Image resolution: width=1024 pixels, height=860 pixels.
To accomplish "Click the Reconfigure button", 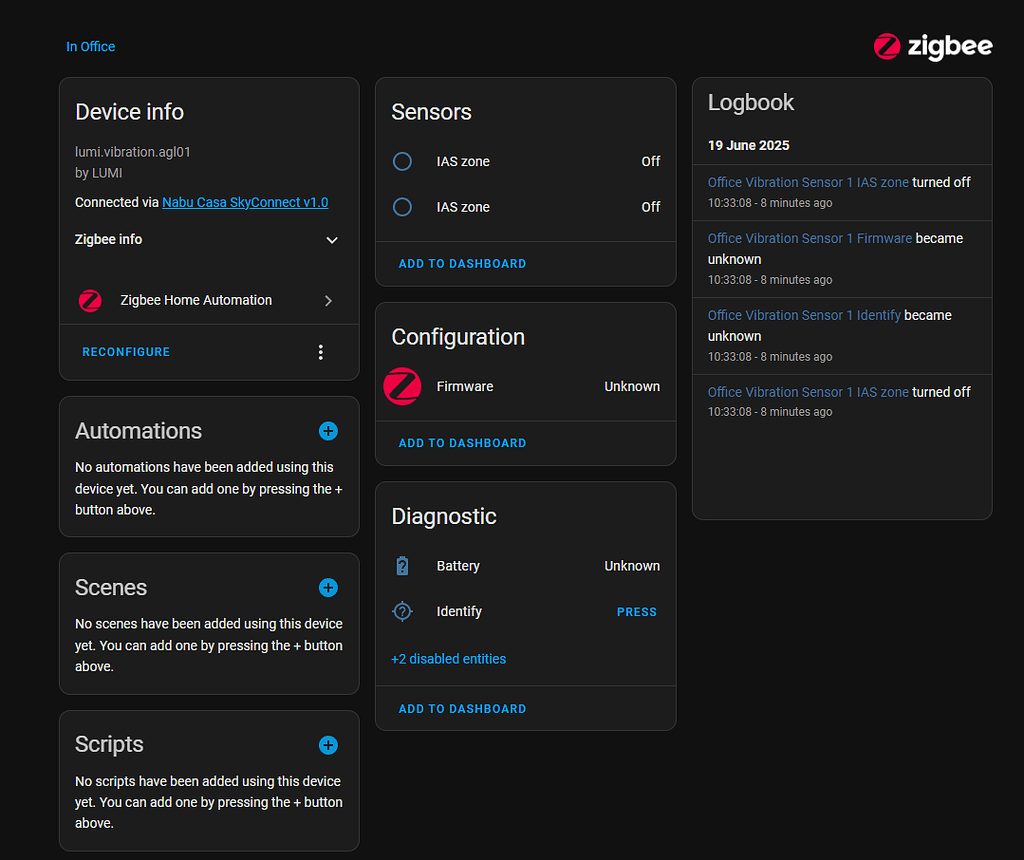I will click(126, 352).
